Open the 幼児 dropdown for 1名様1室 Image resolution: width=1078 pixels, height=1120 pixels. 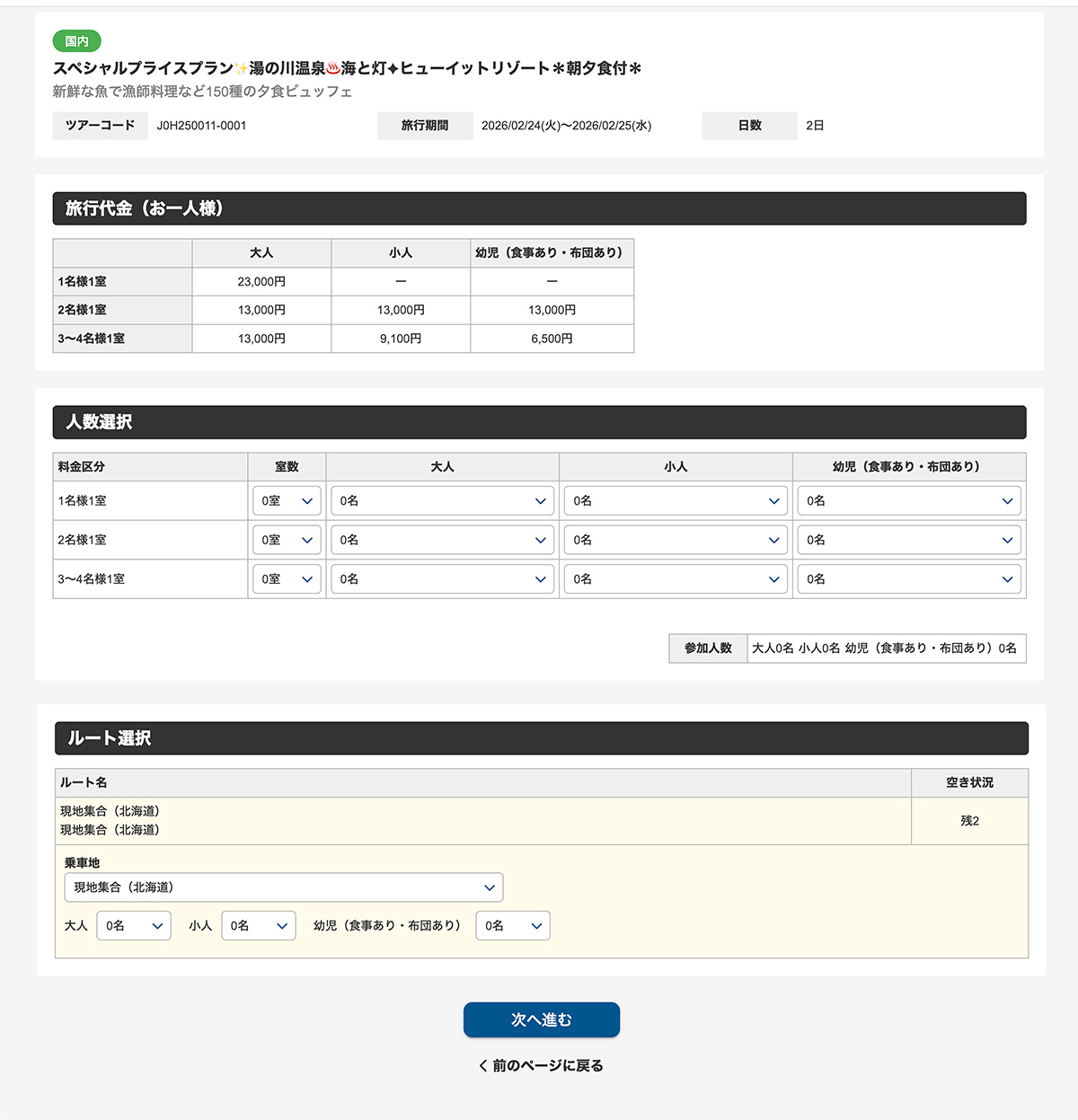coord(908,500)
